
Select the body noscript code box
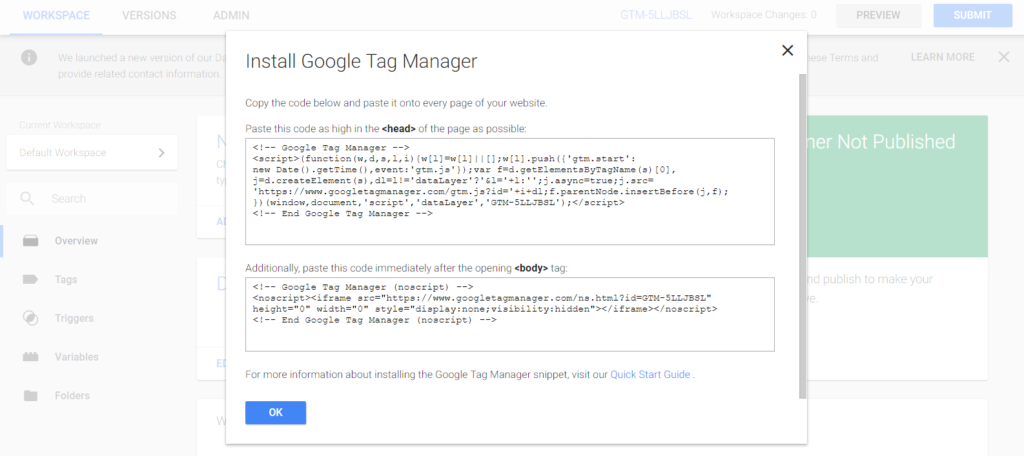tap(510, 314)
